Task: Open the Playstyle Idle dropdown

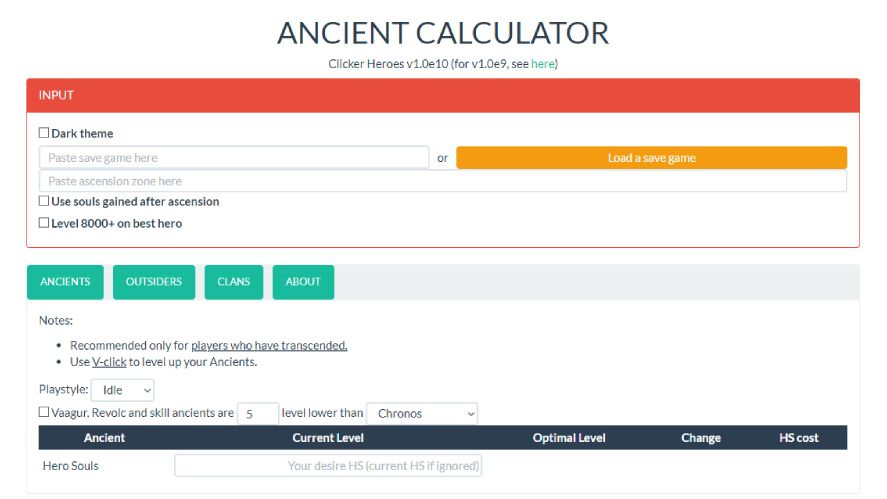Action: tap(123, 390)
